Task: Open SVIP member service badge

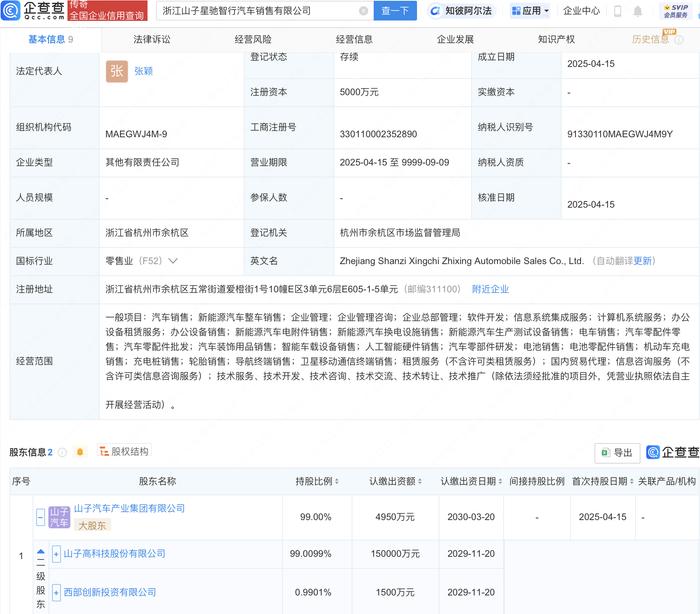Action: point(675,11)
